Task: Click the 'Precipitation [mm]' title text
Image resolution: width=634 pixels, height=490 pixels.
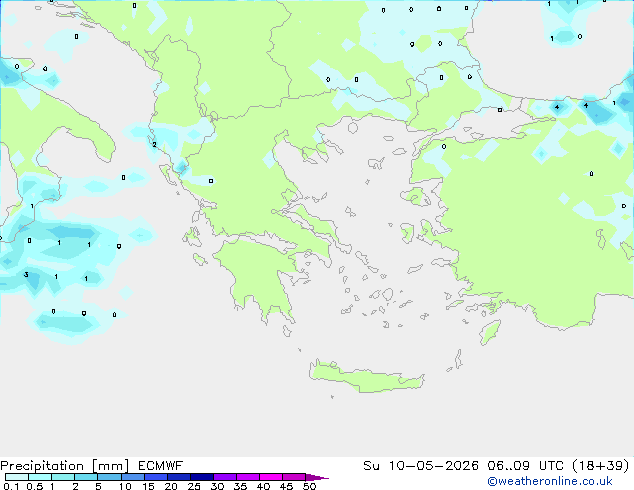Action: pos(65,466)
